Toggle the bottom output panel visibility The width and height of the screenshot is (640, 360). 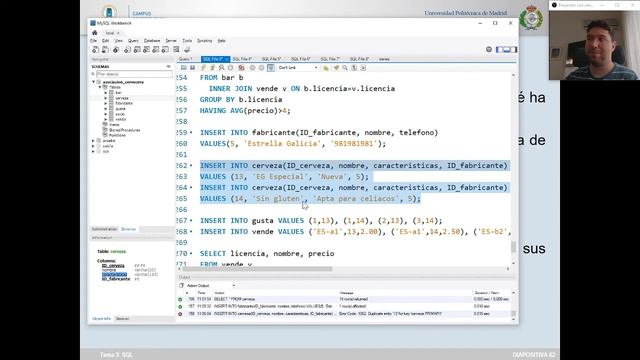coord(507,49)
